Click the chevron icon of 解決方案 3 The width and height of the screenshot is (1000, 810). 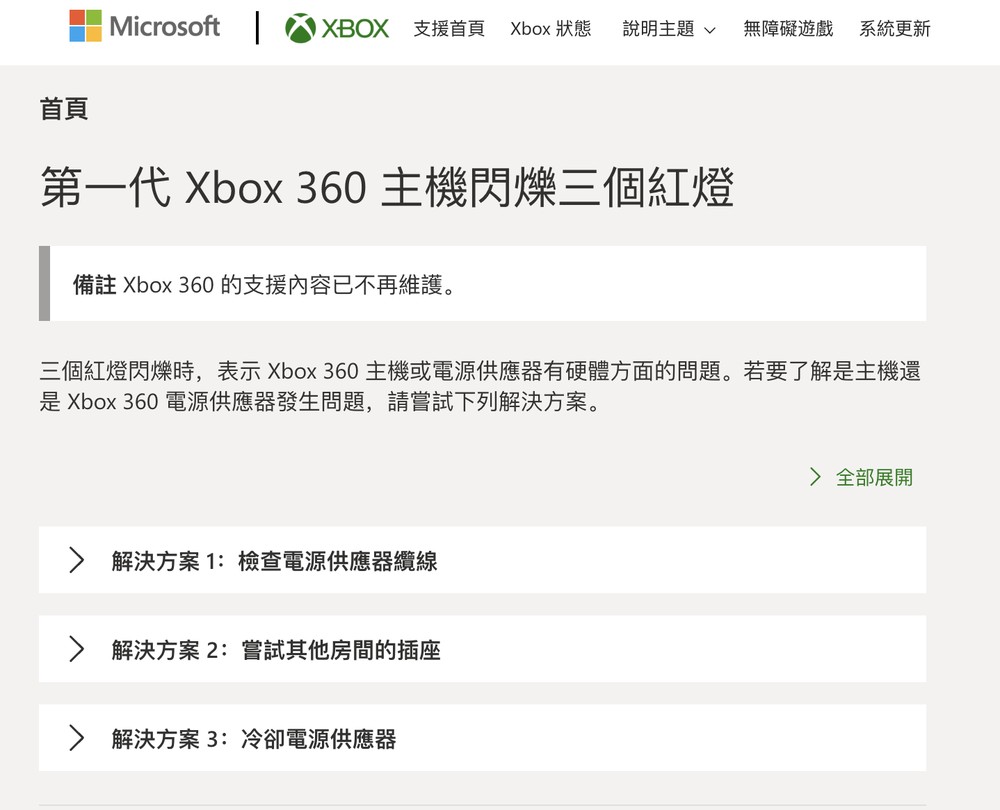click(77, 737)
